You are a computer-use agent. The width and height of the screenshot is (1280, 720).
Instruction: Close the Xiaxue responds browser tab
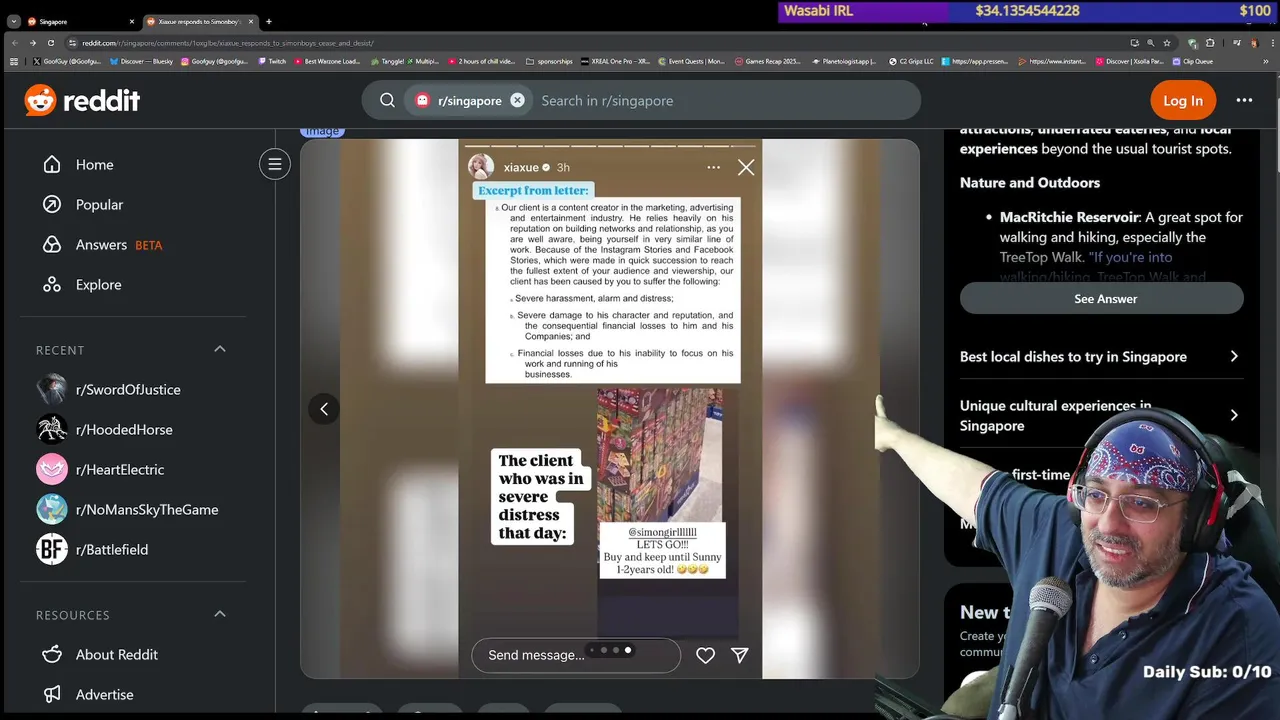[251, 21]
